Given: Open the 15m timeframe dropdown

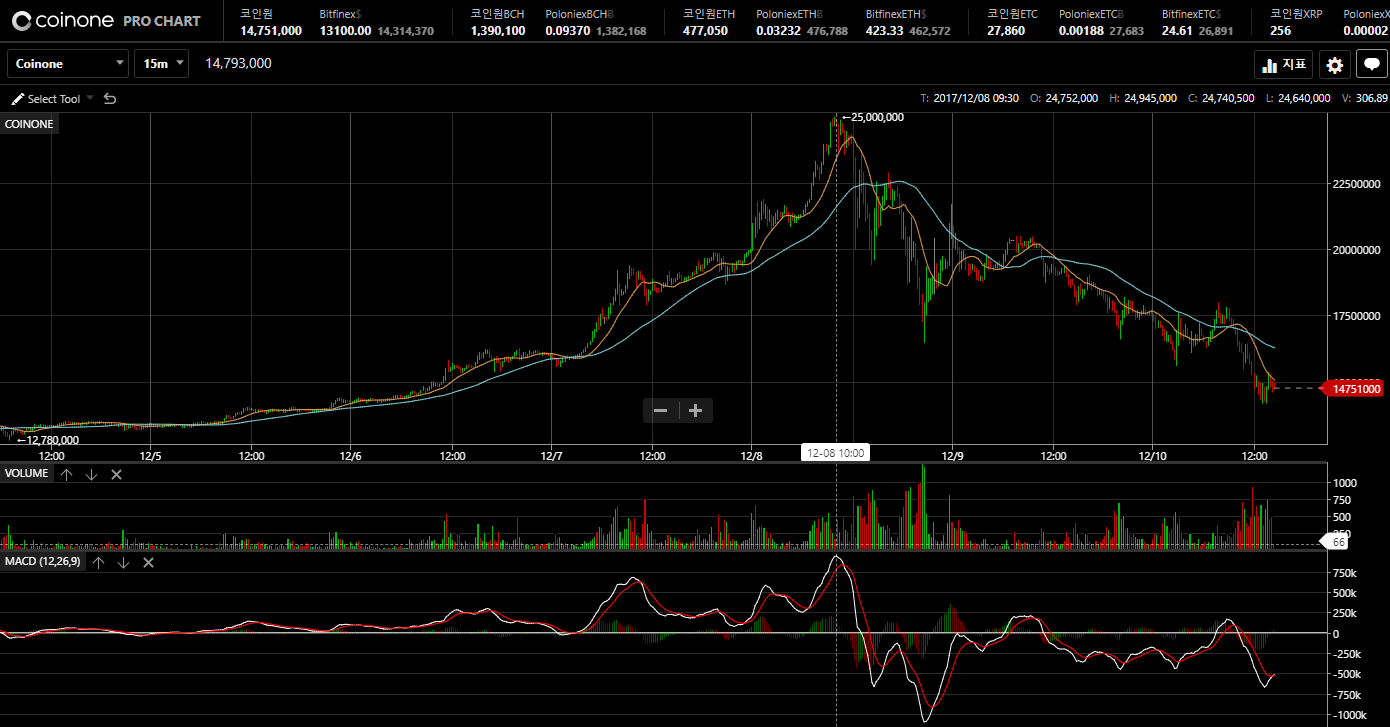Looking at the screenshot, I should coord(161,64).
